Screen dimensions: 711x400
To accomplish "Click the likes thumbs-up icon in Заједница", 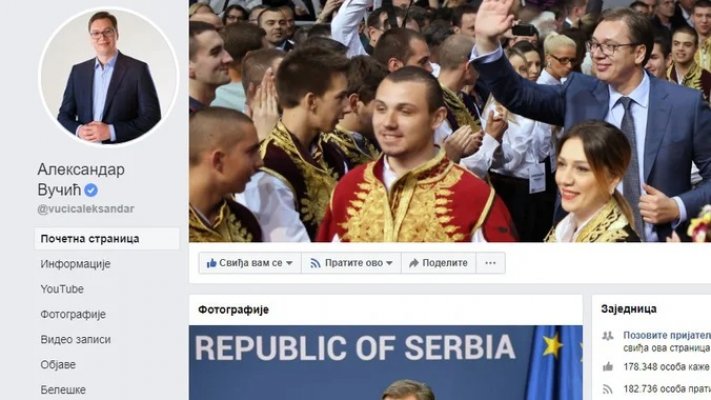I will pos(608,367).
